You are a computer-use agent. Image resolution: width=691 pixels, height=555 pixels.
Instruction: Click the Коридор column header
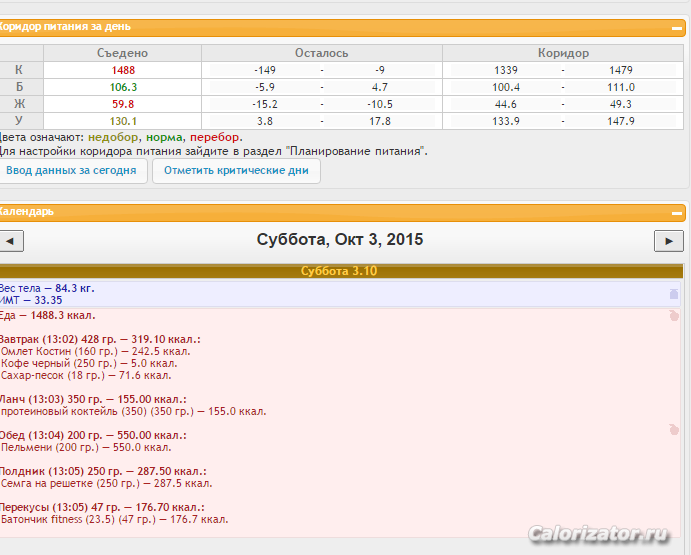[x=563, y=53]
